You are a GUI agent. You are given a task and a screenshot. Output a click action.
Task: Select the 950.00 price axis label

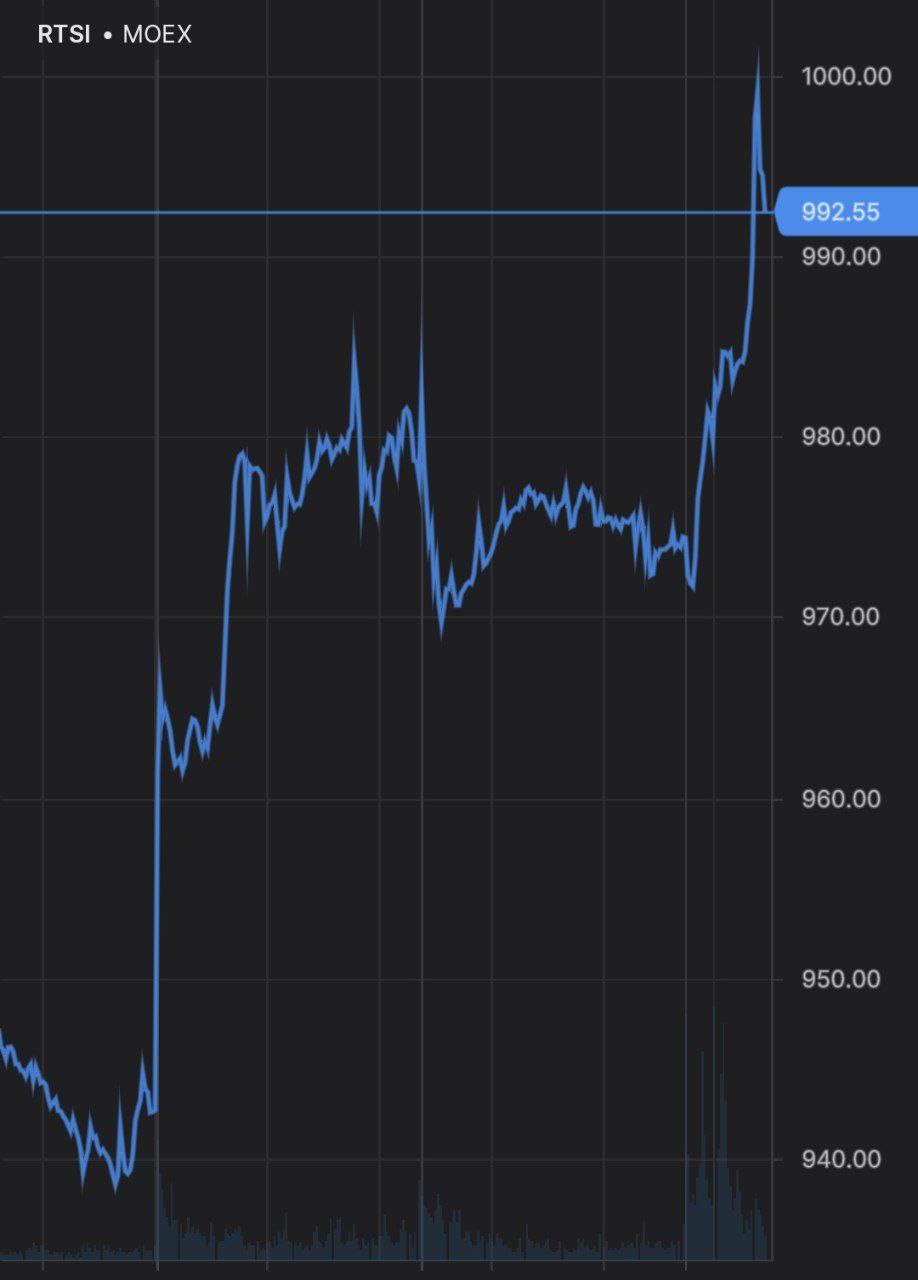[x=840, y=978]
